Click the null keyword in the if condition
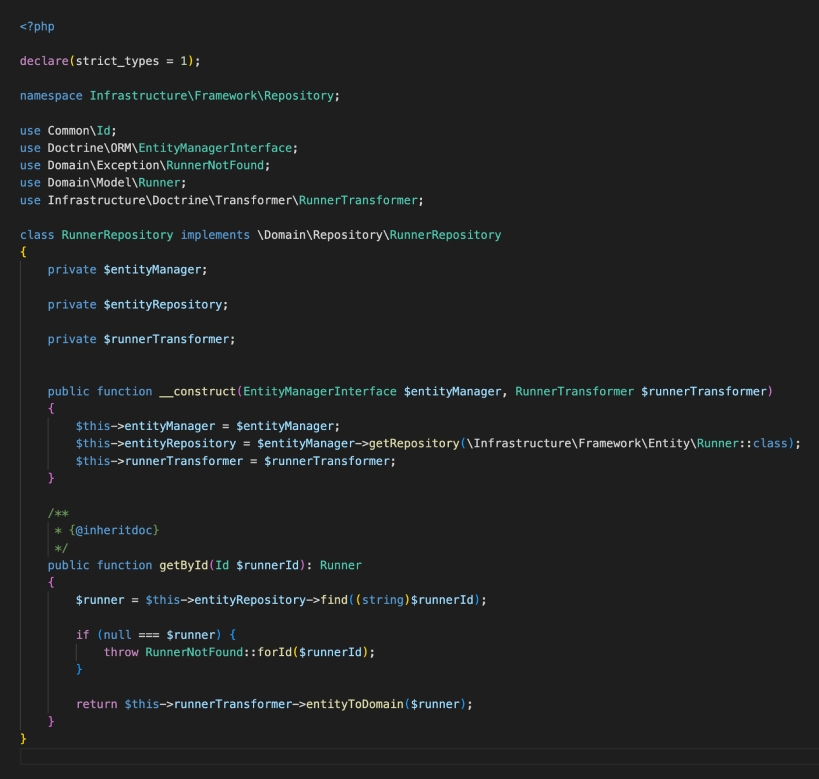819x779 pixels. click(x=115, y=634)
